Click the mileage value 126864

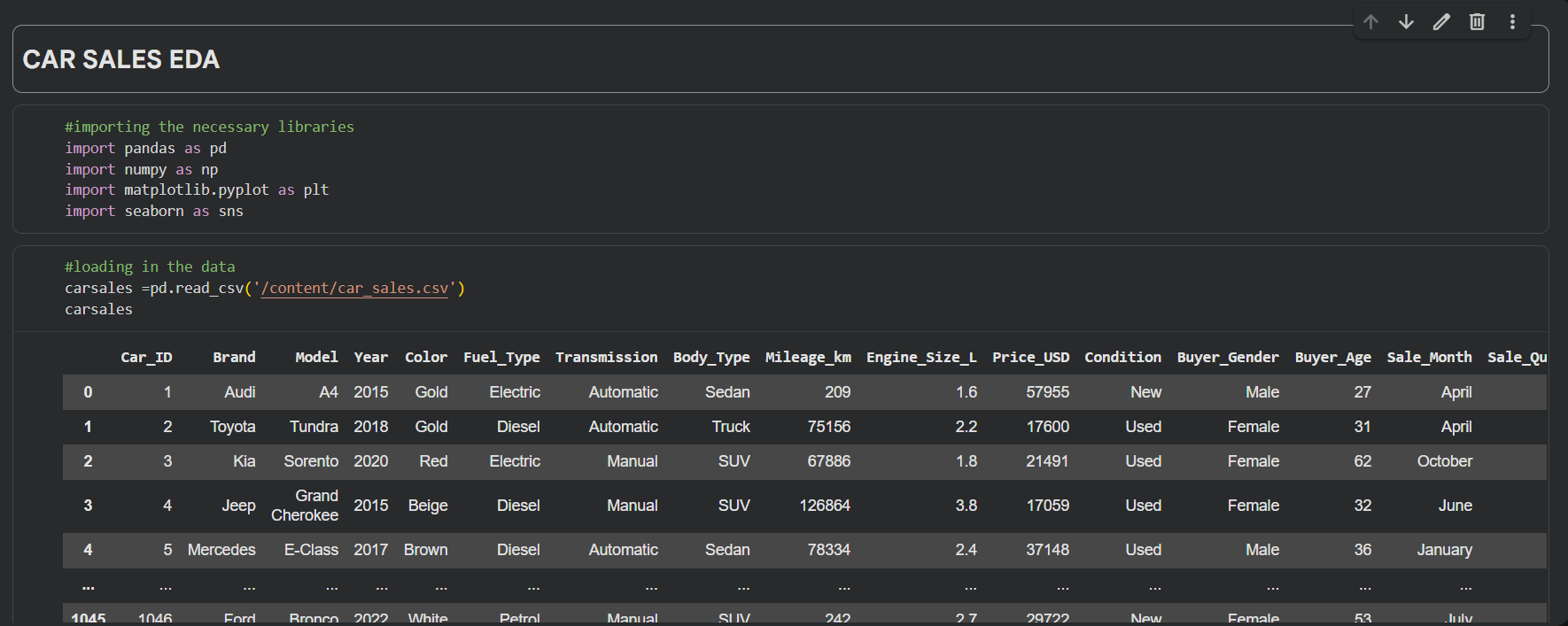825,506
